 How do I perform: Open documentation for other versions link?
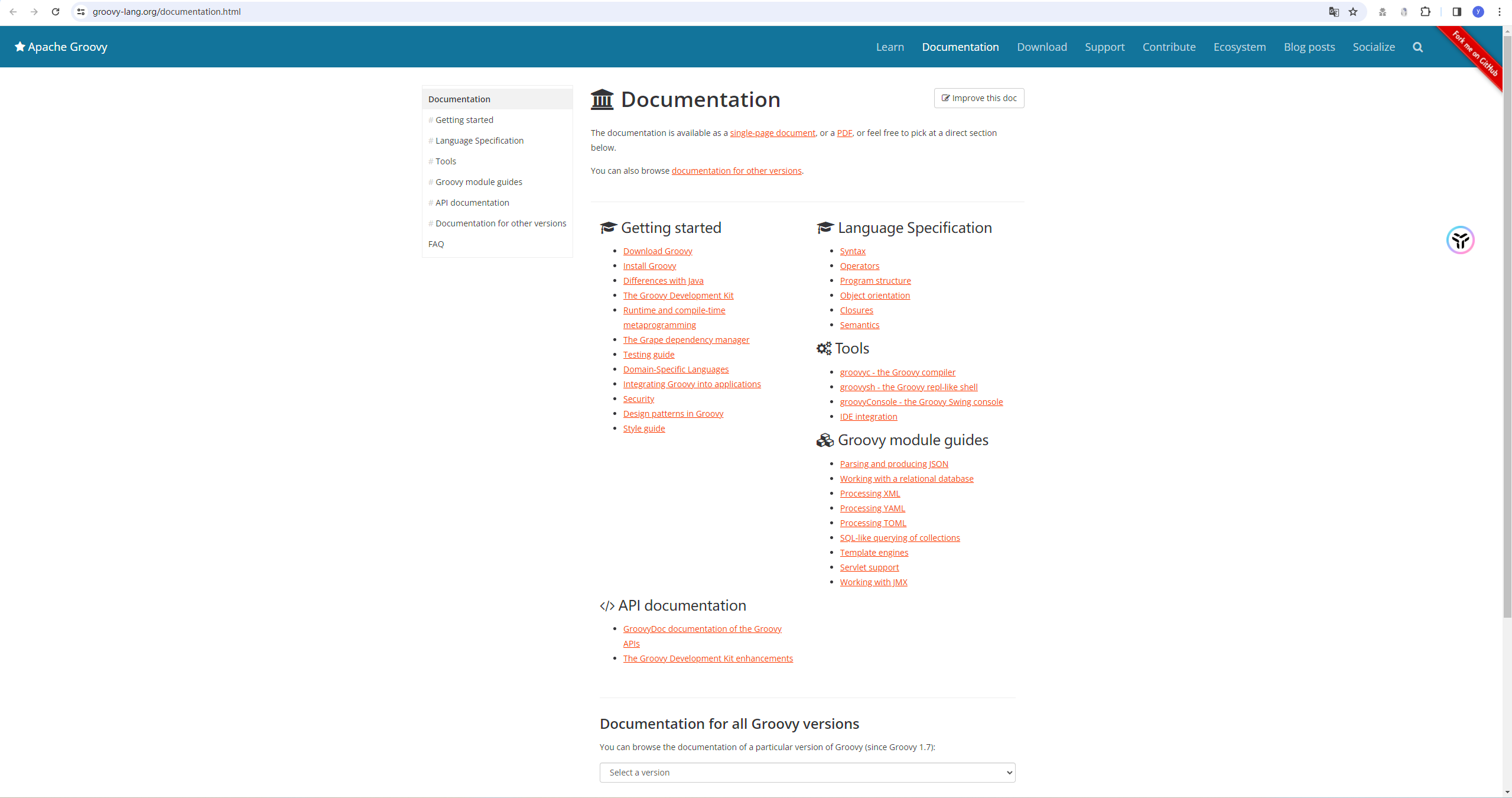[736, 171]
